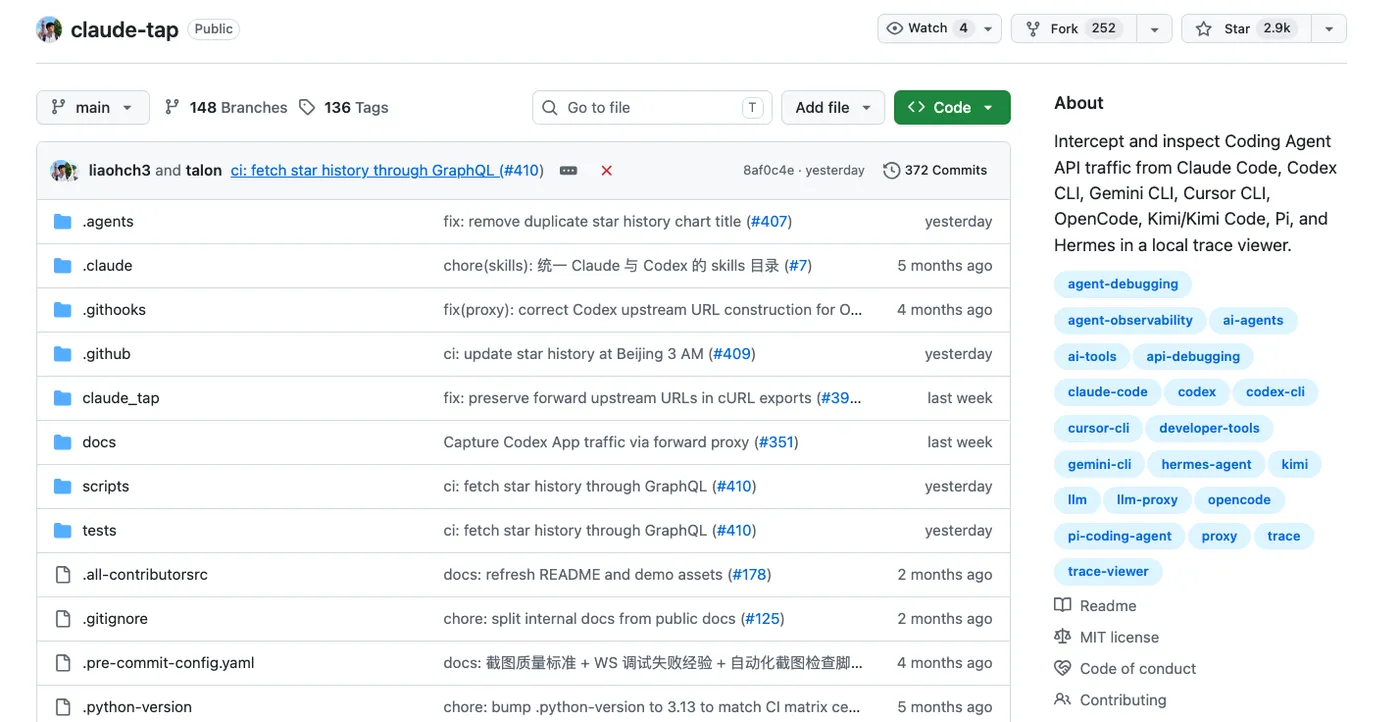The height and width of the screenshot is (722, 1400).
Task: Select the claude-code topic tag
Action: point(1108,392)
